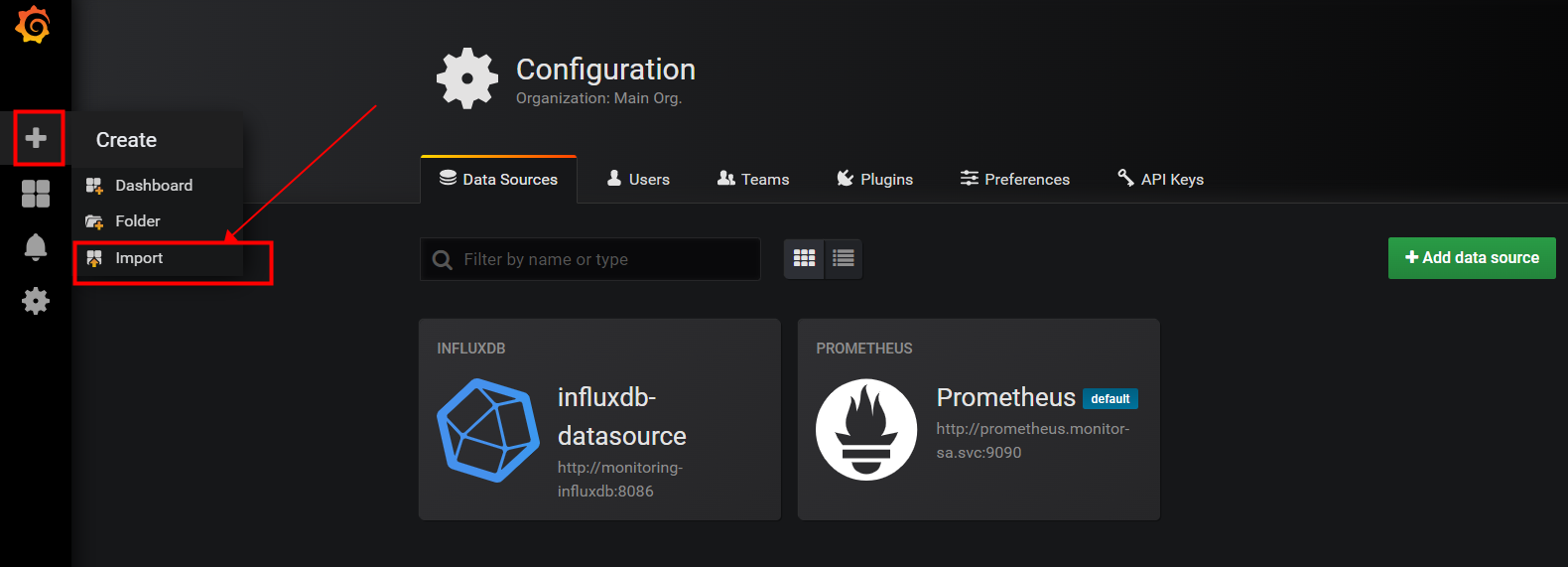Go to the Plugins tab
The width and height of the screenshot is (1568, 567).
[x=874, y=180]
